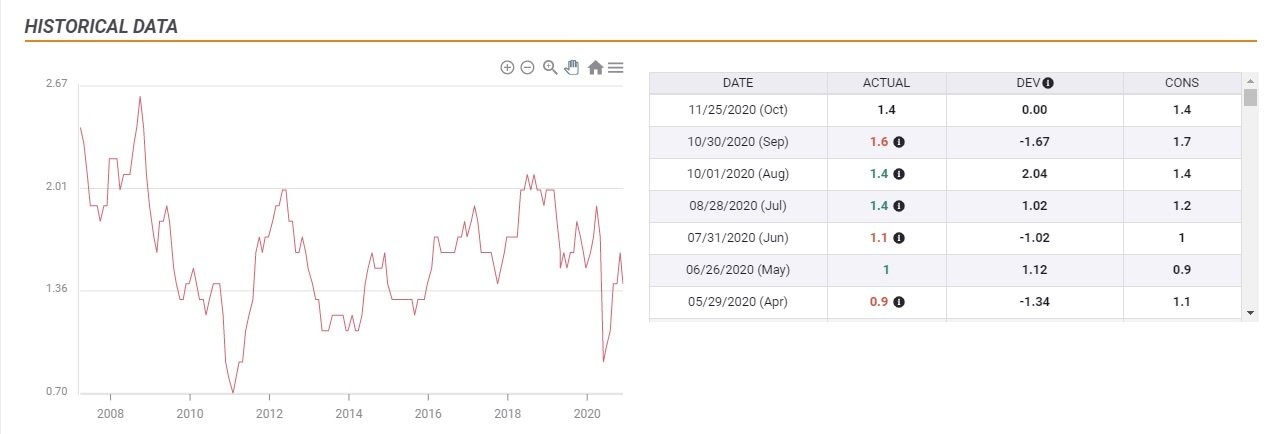The height and width of the screenshot is (434, 1279).
Task: Click info icon beside Jun actual 1.1
Action: (x=899, y=238)
